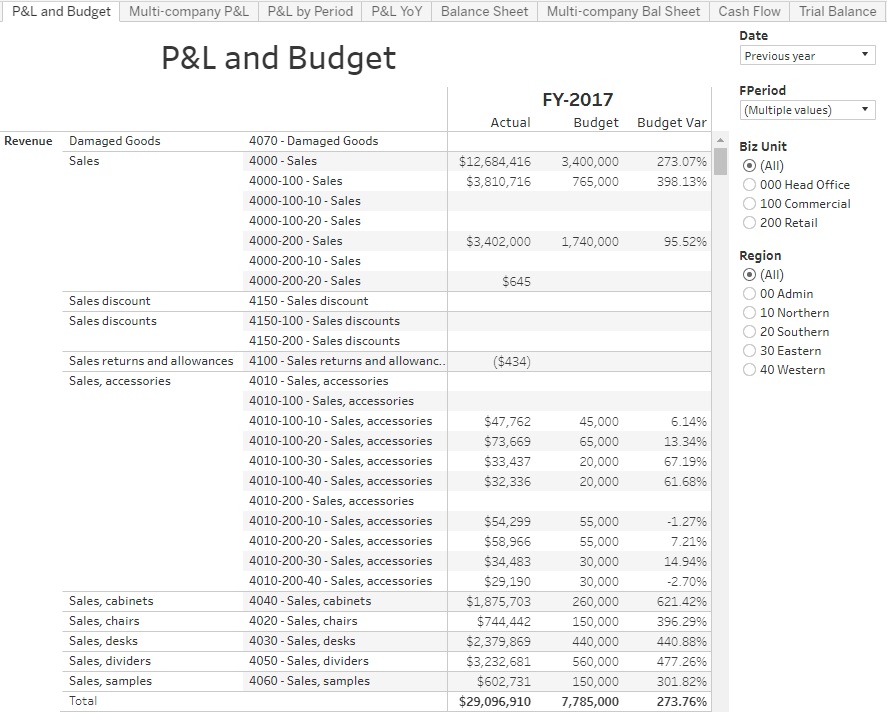Click the $29,096,910 total actual value
This screenshot has width=887, height=712.
(x=495, y=702)
